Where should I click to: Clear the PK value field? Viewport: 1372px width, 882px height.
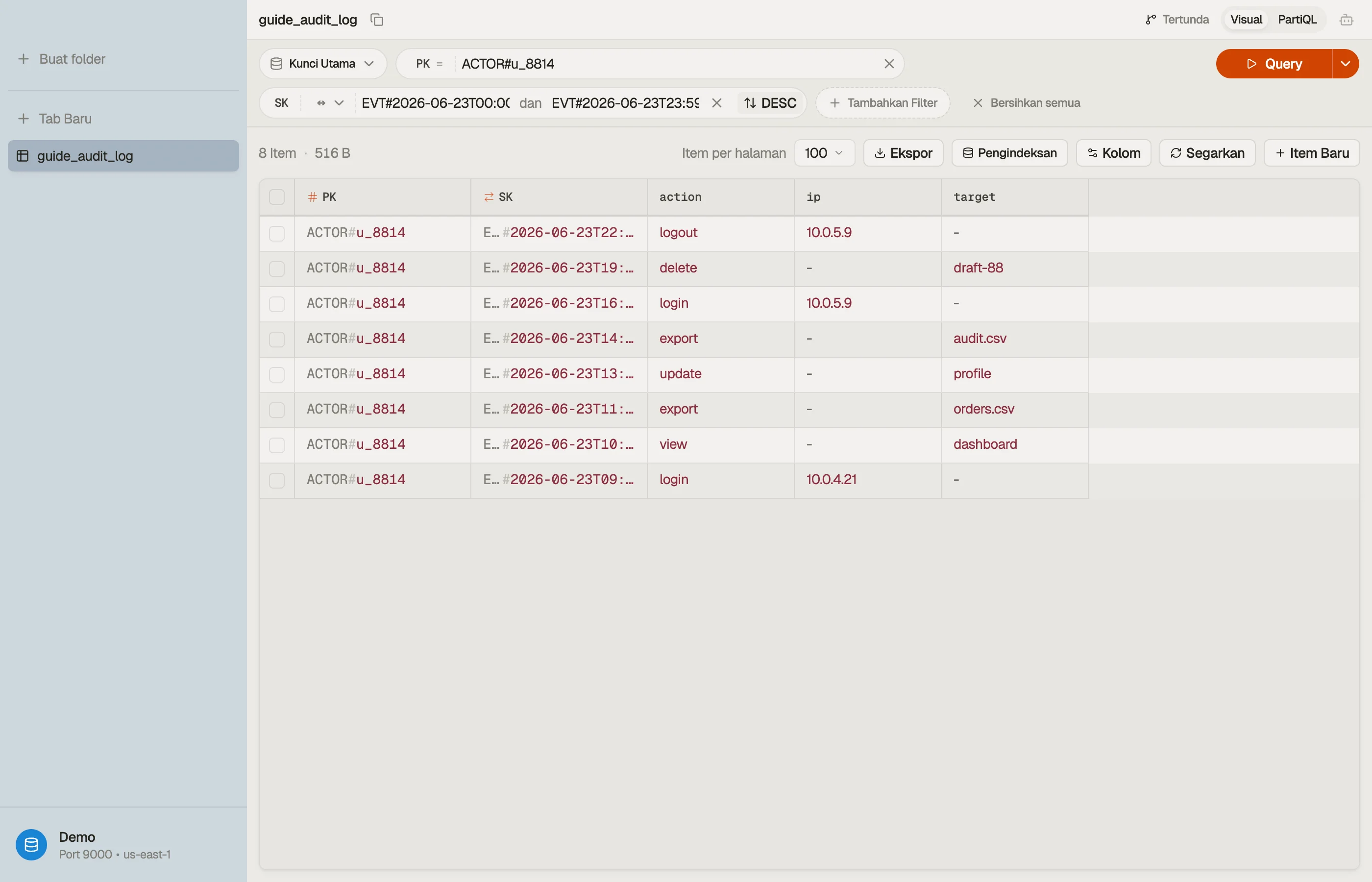(889, 64)
